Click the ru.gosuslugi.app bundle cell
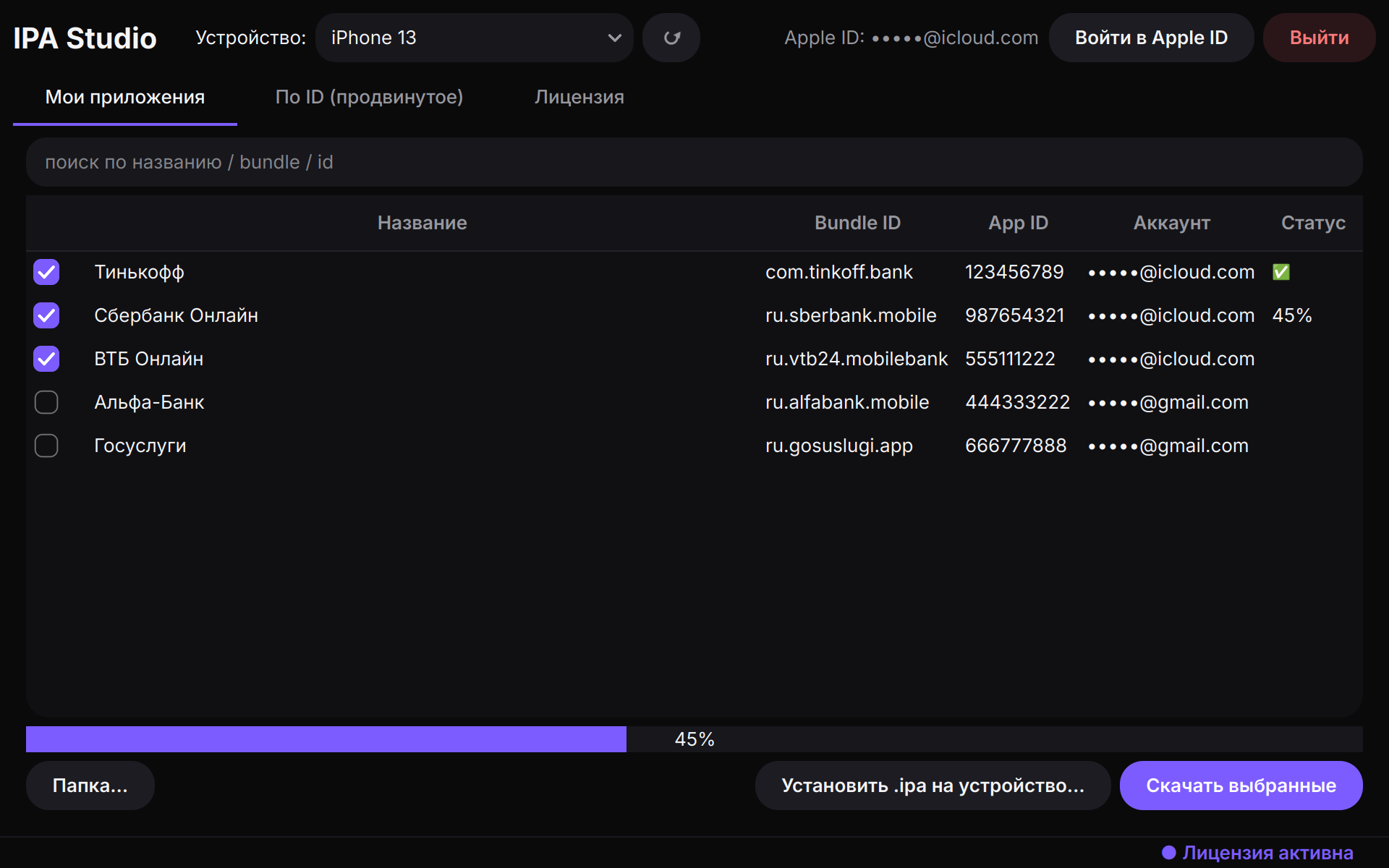 point(839,446)
